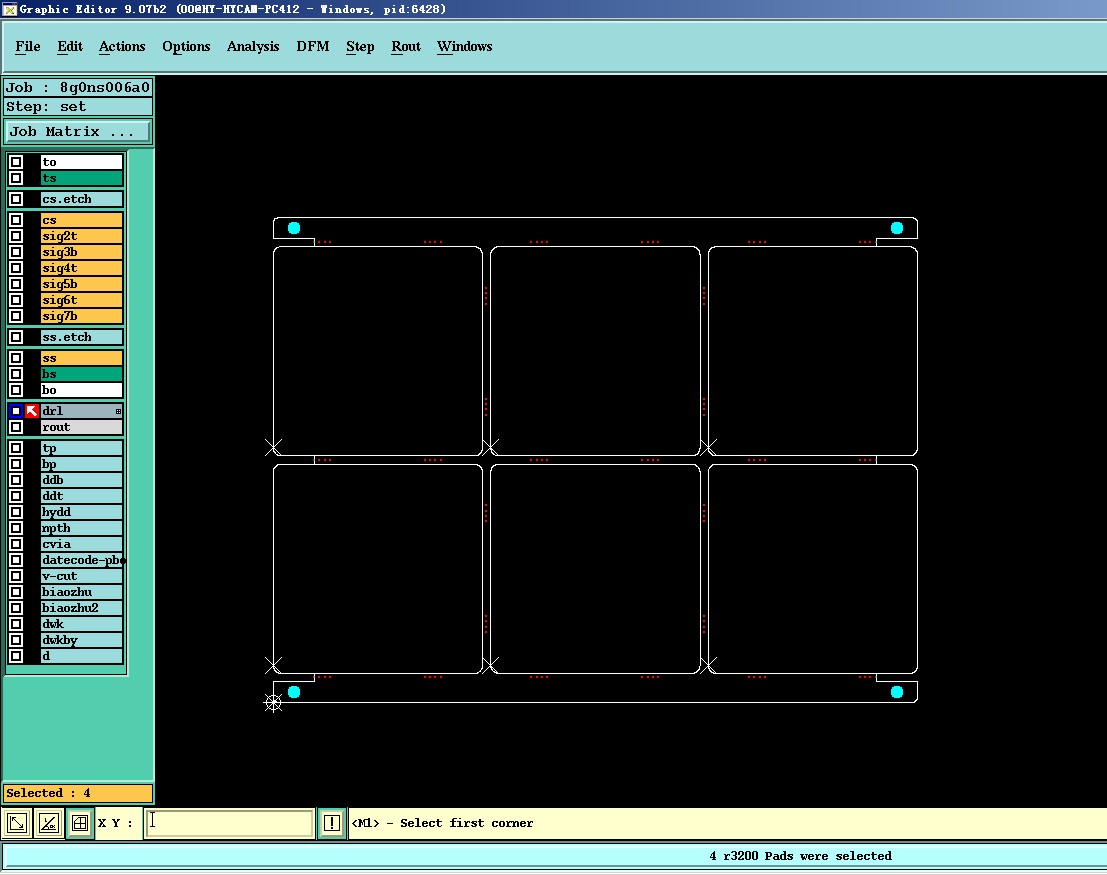Select the hydd layer name
This screenshot has height=875, width=1107.
[x=81, y=512]
